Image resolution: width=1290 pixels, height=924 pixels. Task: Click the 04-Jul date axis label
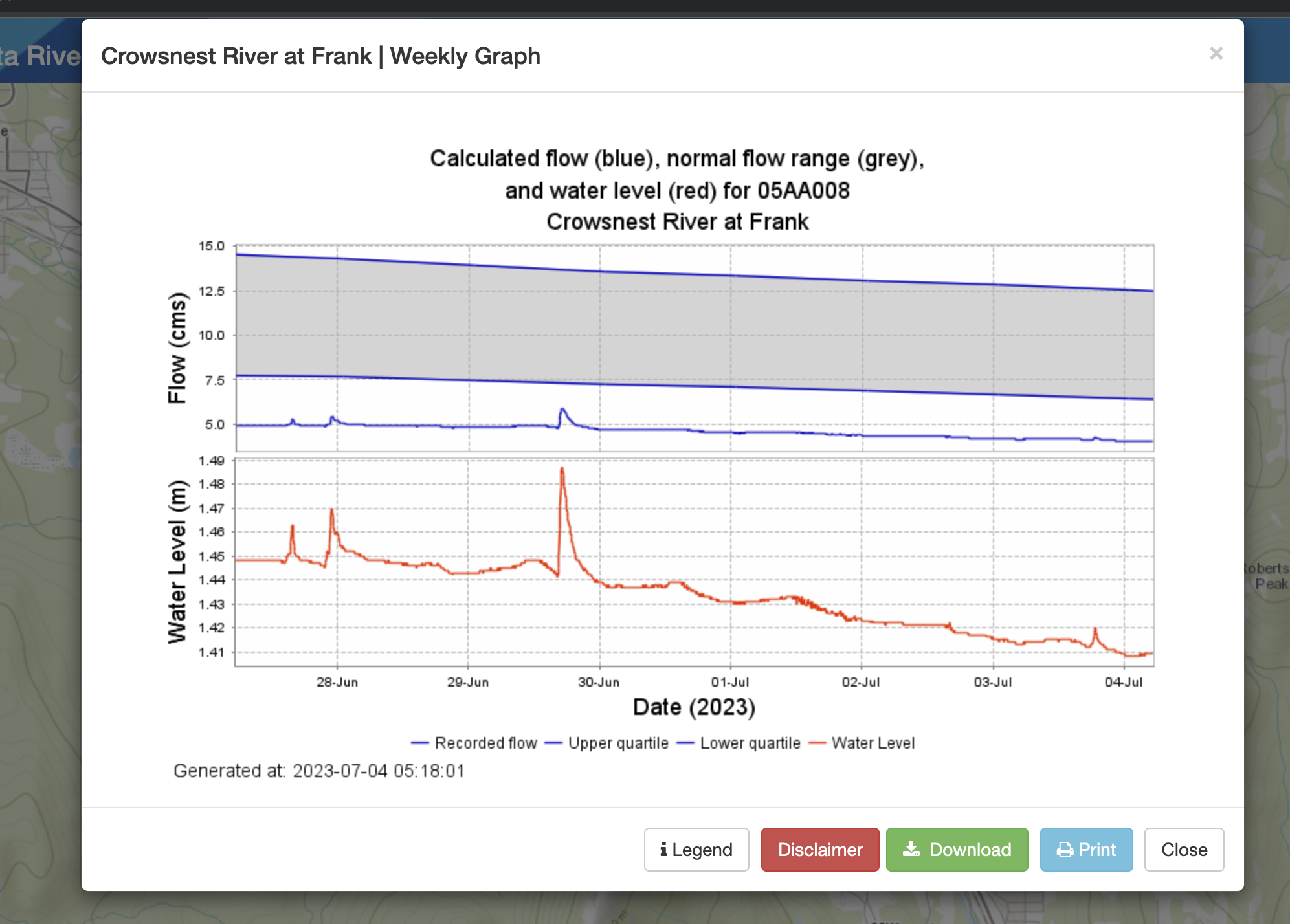[x=1124, y=682]
